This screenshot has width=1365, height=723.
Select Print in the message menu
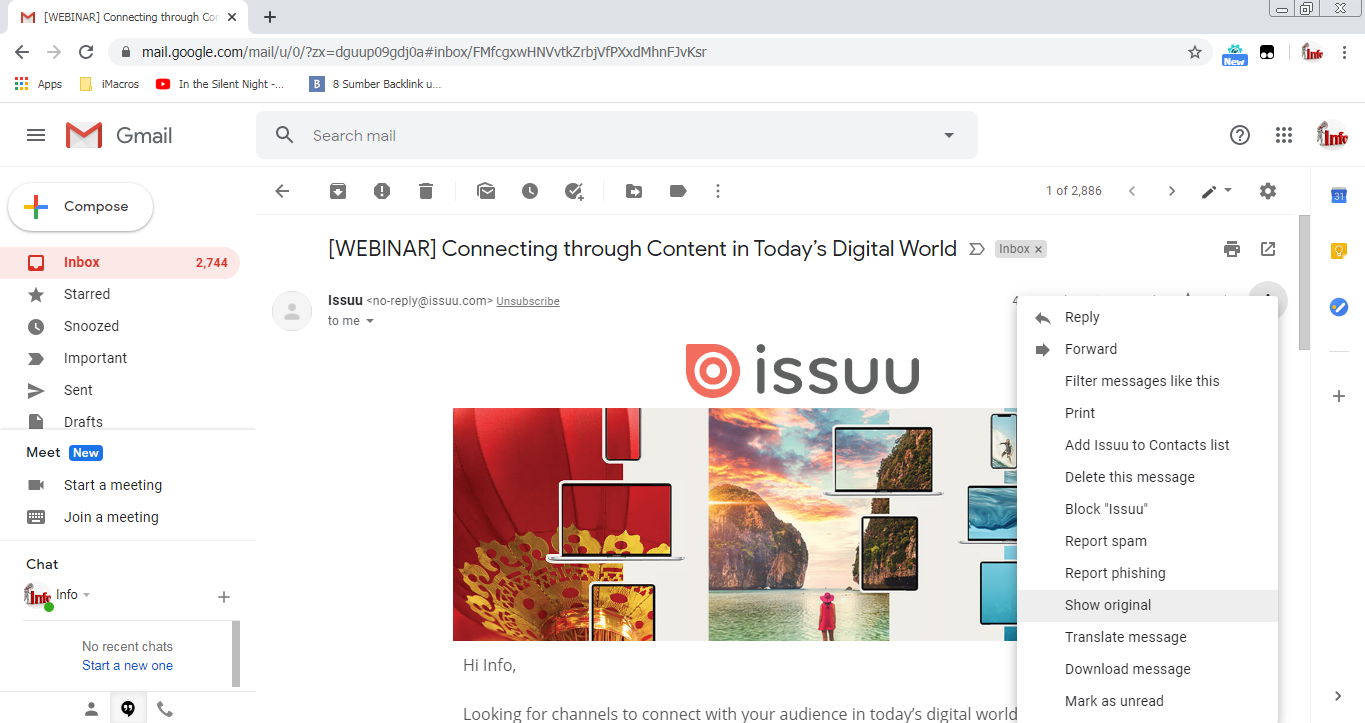[1147, 413]
